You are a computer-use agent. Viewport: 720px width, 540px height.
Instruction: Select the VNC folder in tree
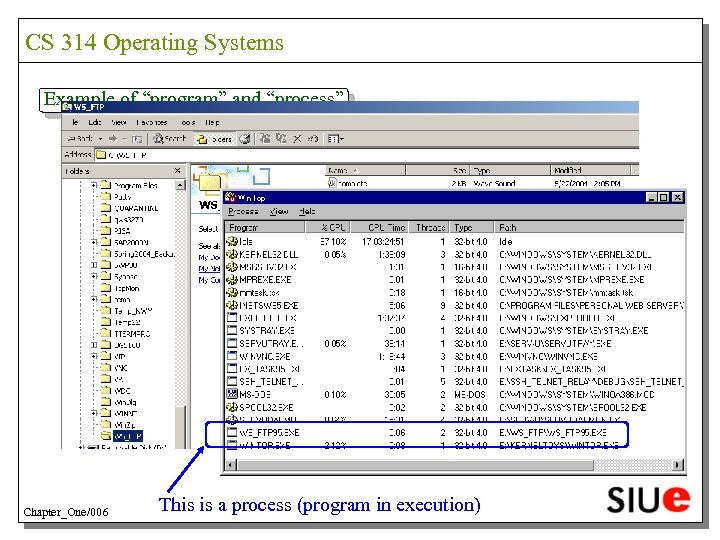[x=120, y=368]
